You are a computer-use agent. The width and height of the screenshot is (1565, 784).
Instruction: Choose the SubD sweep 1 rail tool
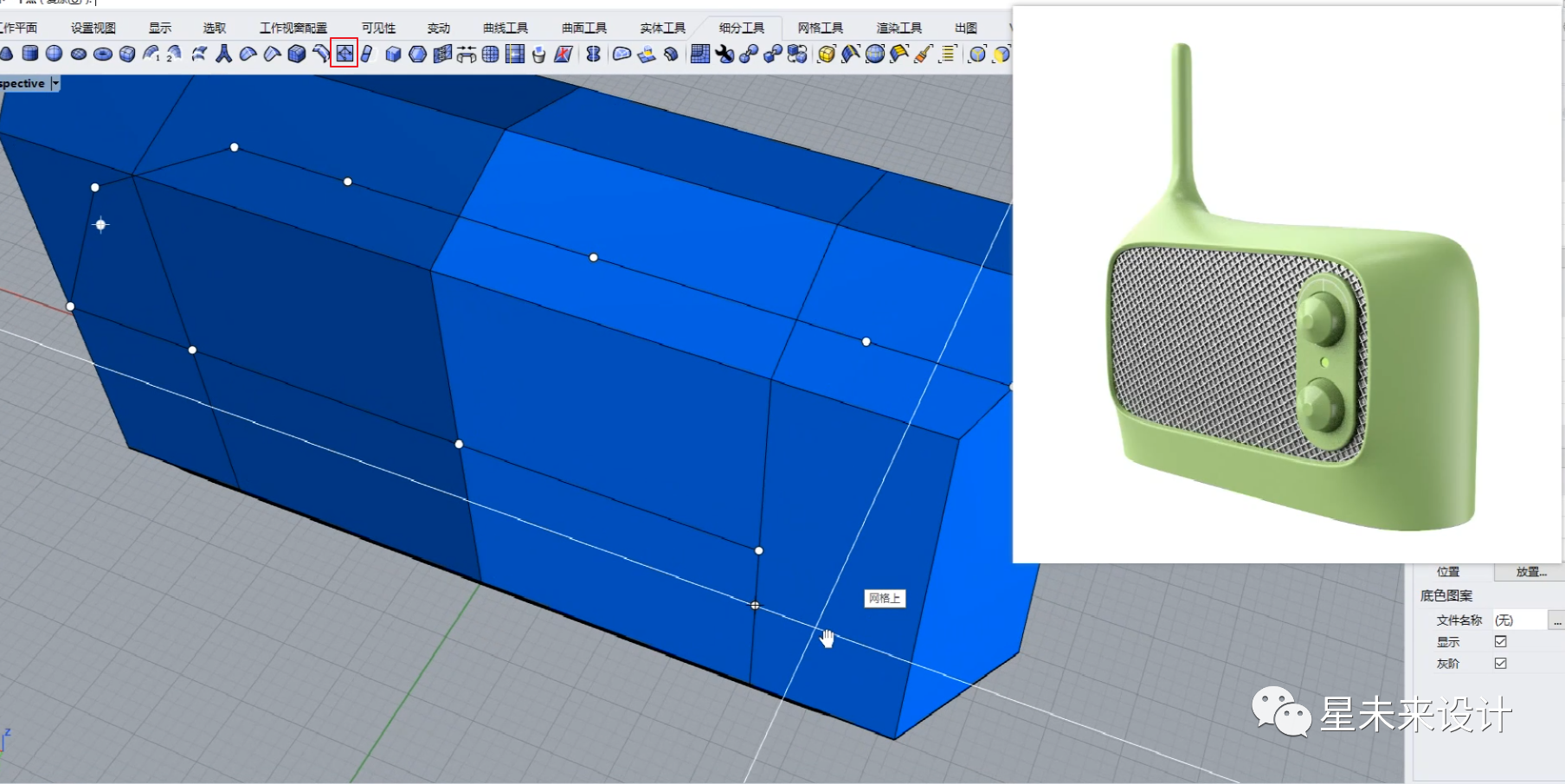(151, 54)
